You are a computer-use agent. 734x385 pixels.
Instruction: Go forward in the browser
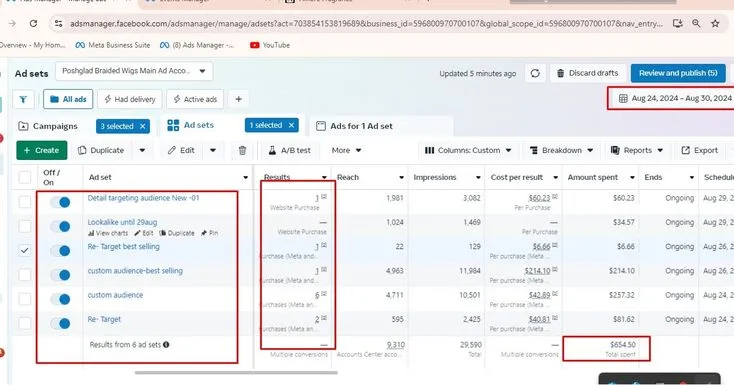click(13, 23)
